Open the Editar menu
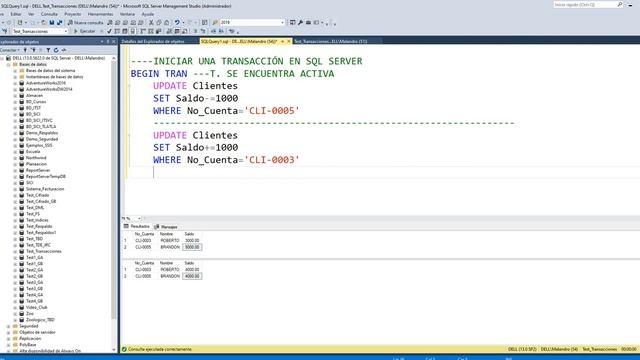Screen dimensions: 640x360 (x=16, y=14)
